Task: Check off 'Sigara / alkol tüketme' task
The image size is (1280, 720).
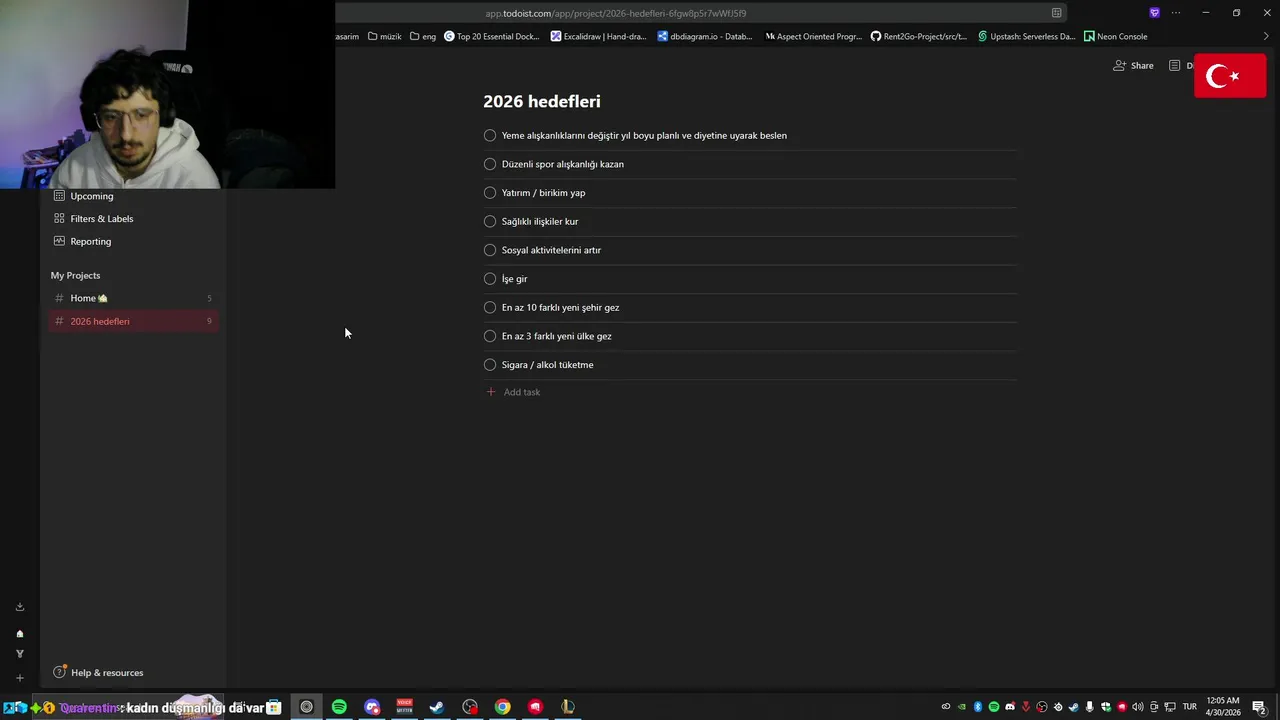Action: click(x=490, y=364)
